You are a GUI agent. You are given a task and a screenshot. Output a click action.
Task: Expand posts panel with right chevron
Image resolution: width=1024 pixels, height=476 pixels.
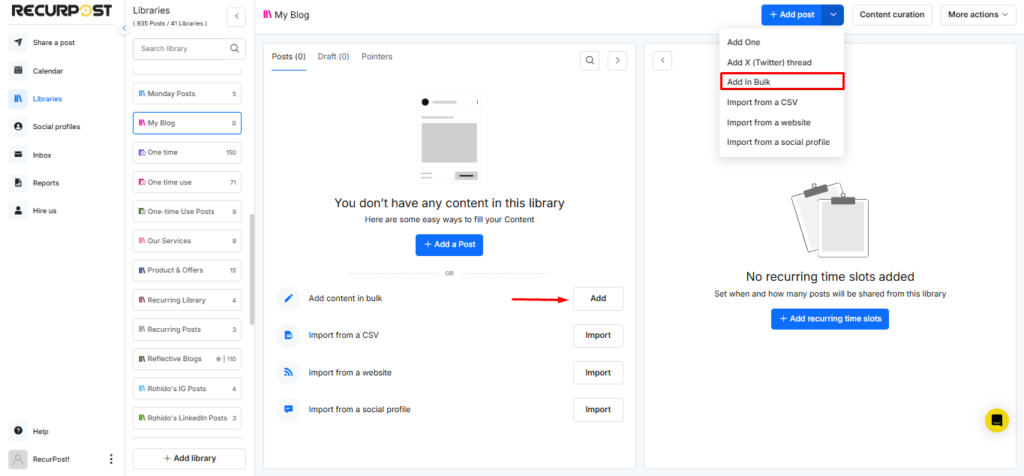618,61
